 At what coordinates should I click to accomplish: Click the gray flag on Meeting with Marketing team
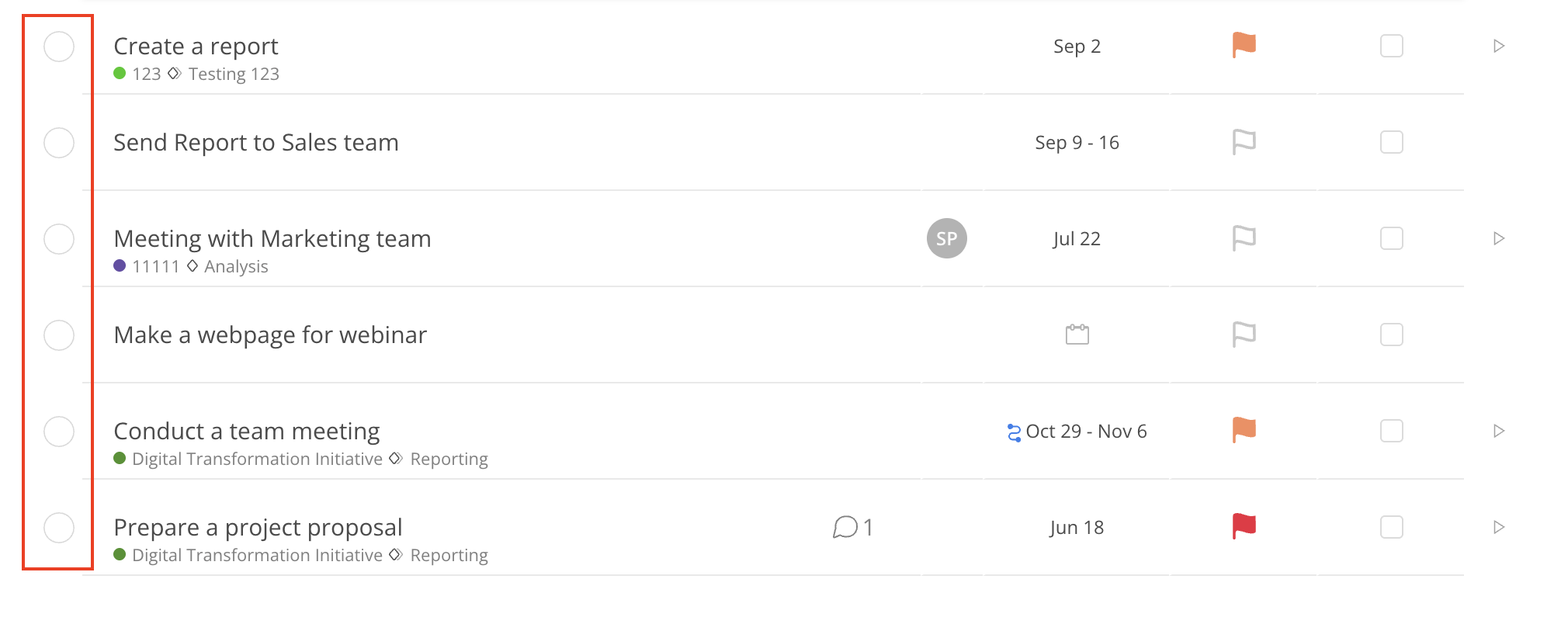coord(1244,238)
